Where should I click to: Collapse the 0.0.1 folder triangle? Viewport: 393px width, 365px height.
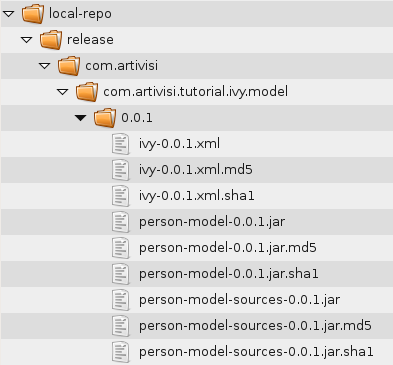(x=80, y=118)
